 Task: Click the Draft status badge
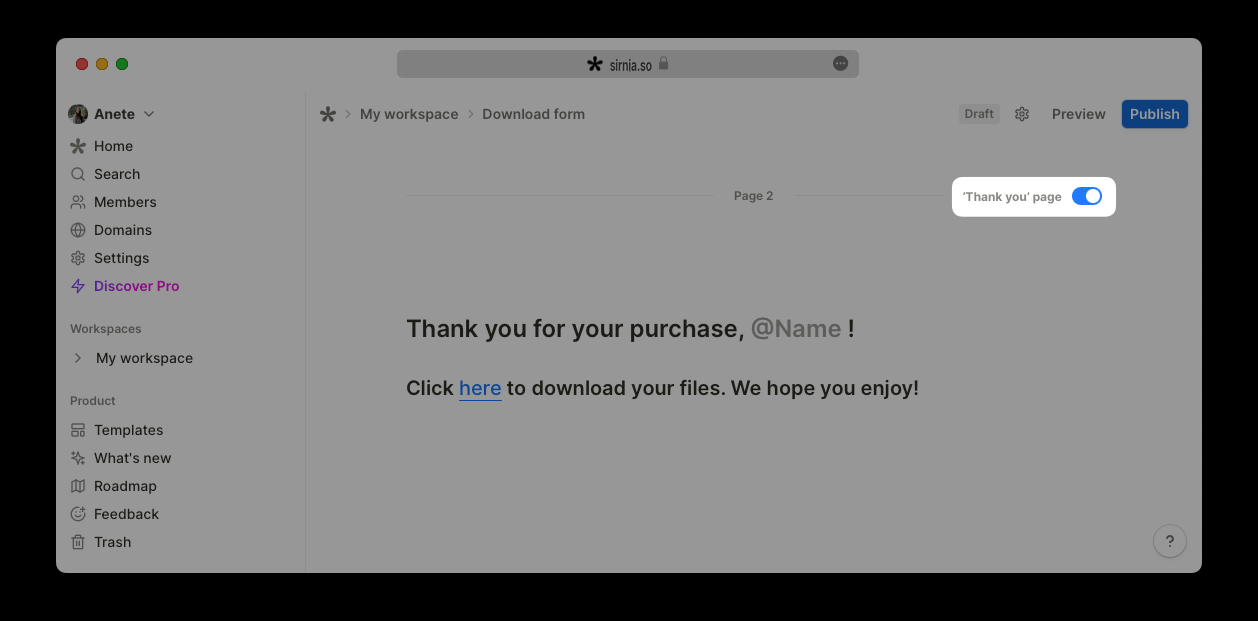pos(979,114)
